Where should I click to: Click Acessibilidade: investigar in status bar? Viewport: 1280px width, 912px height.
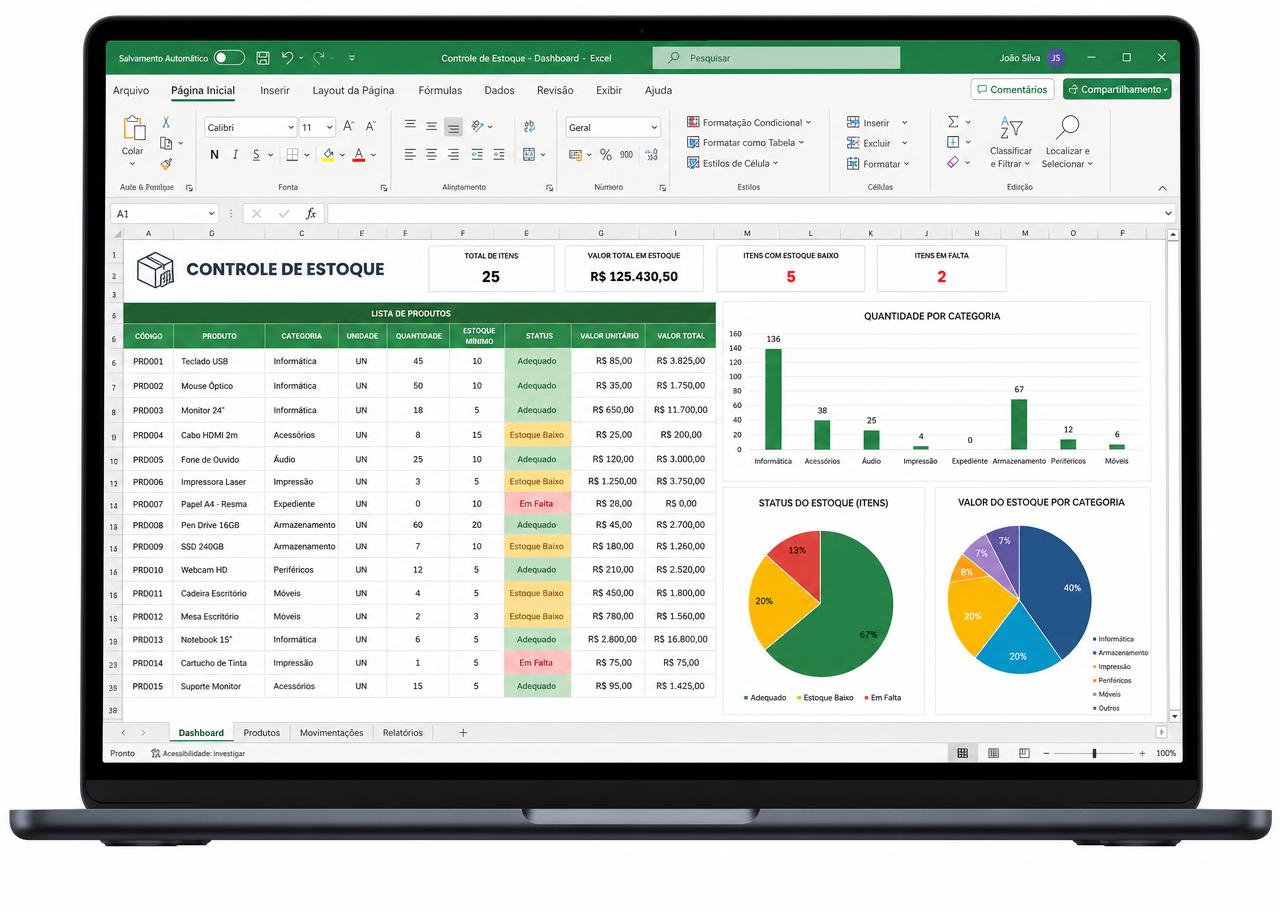pos(198,753)
